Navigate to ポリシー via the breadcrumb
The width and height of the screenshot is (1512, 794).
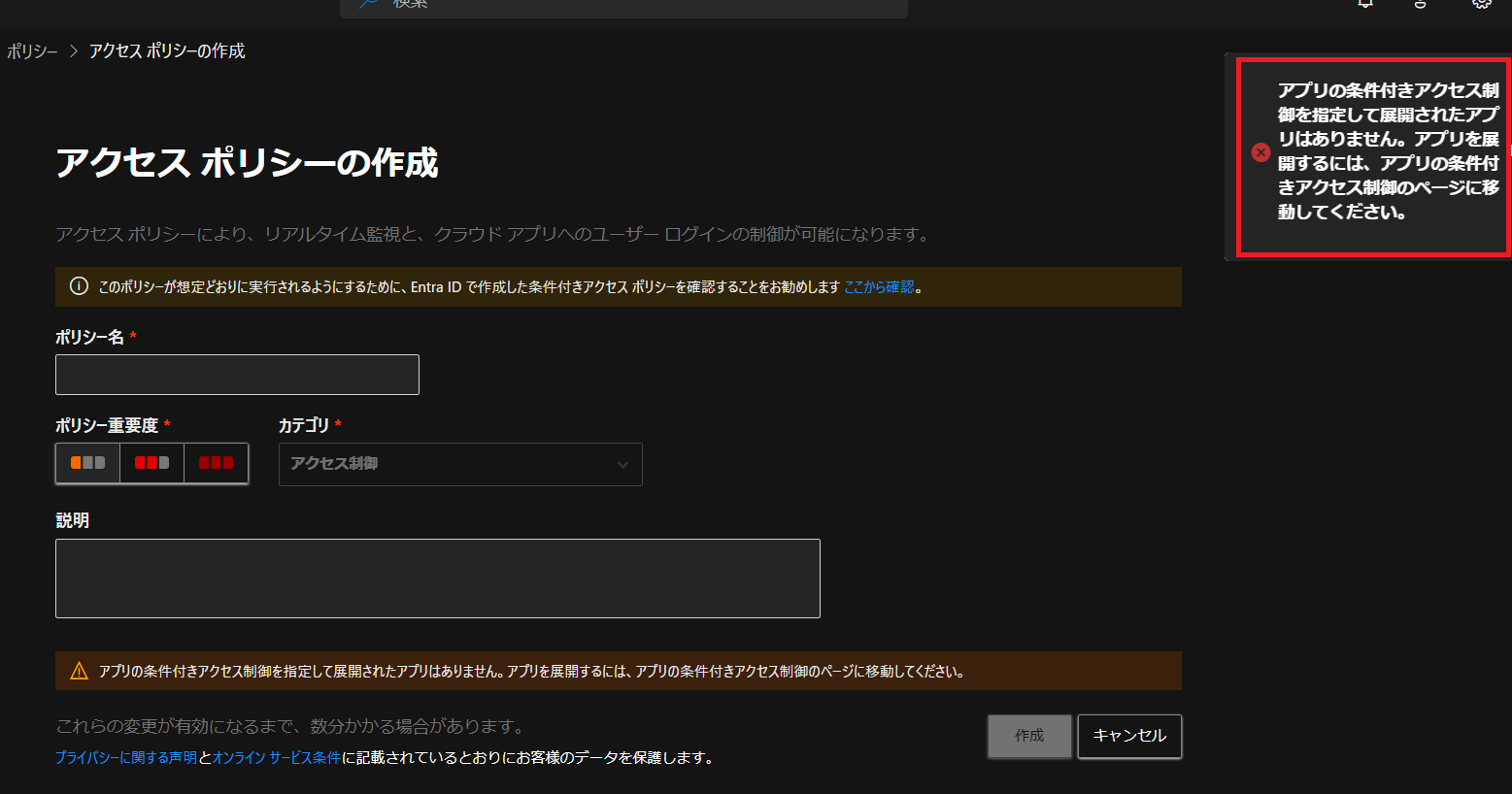[x=32, y=50]
